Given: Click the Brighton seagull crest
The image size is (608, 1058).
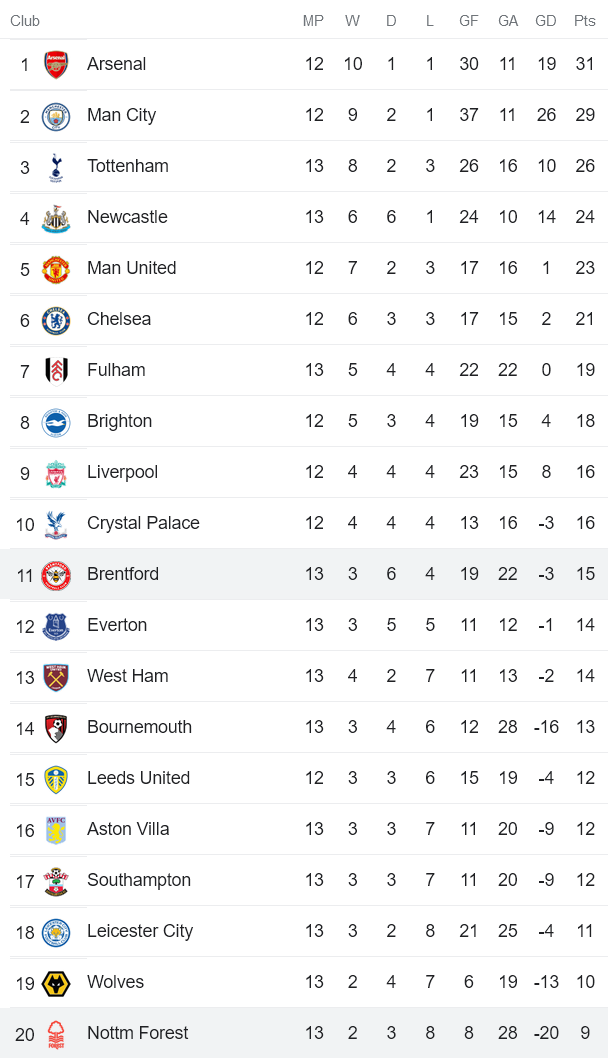Looking at the screenshot, I should pos(56,422).
